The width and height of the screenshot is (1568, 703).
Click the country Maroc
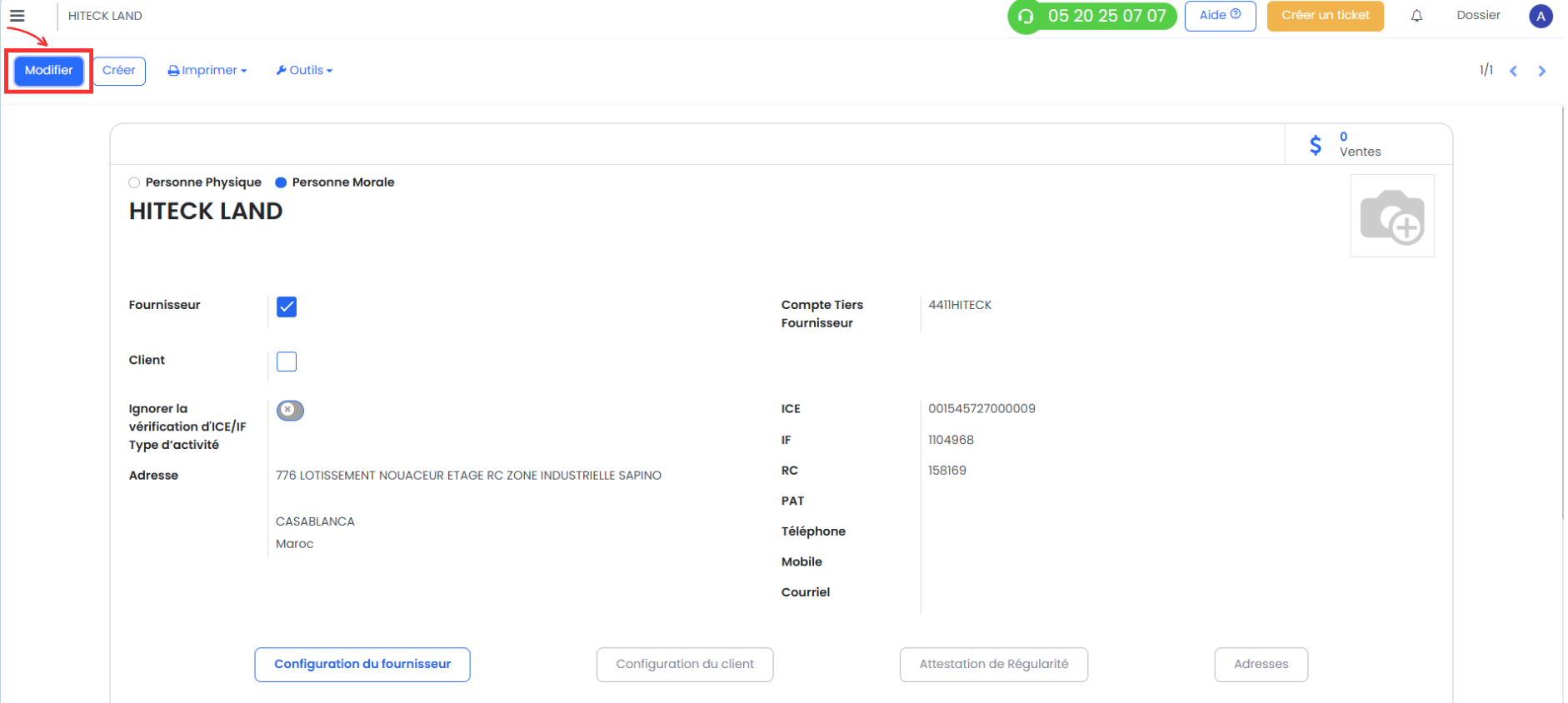click(295, 544)
